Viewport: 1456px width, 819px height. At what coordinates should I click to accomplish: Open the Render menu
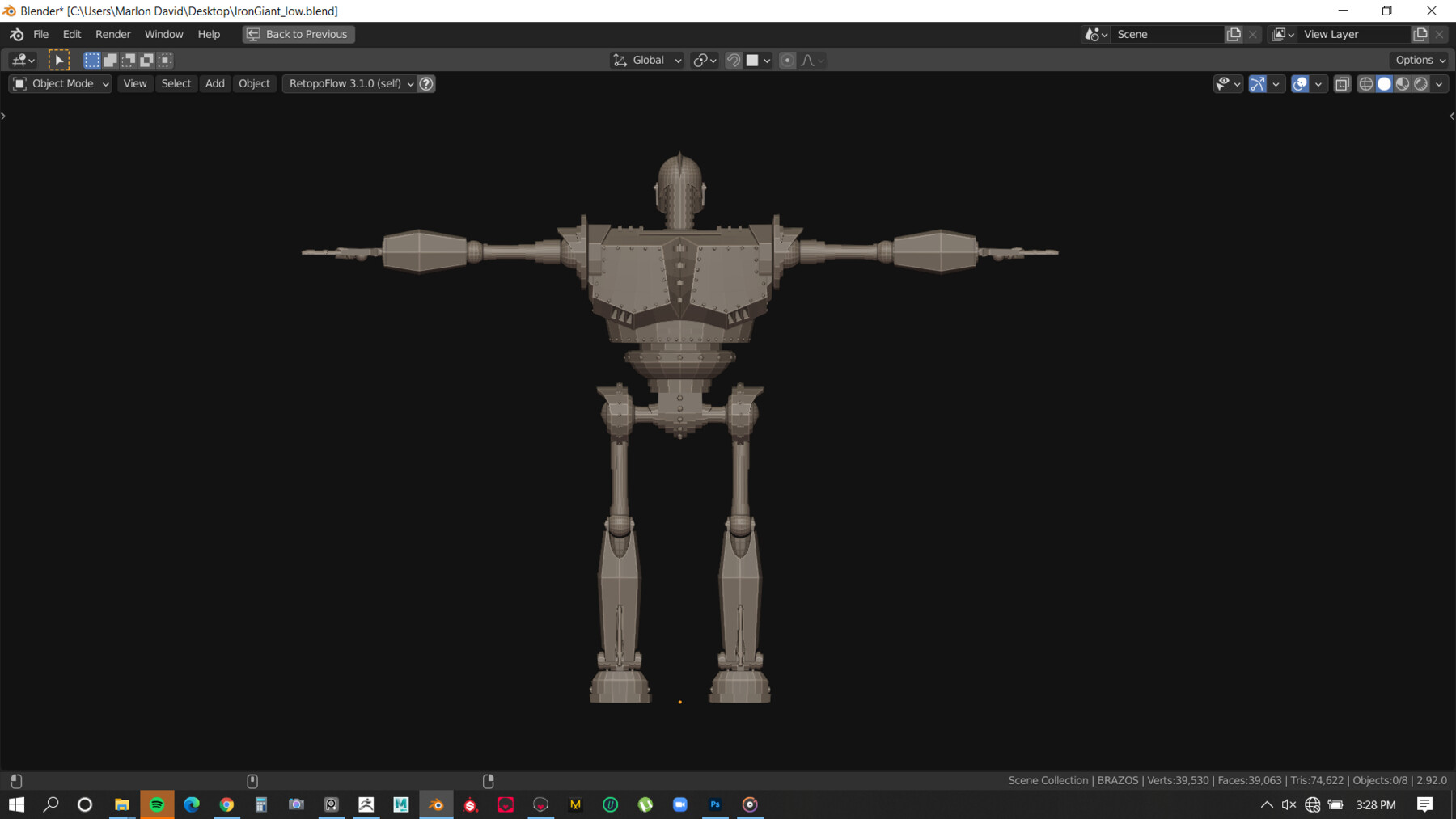click(113, 34)
